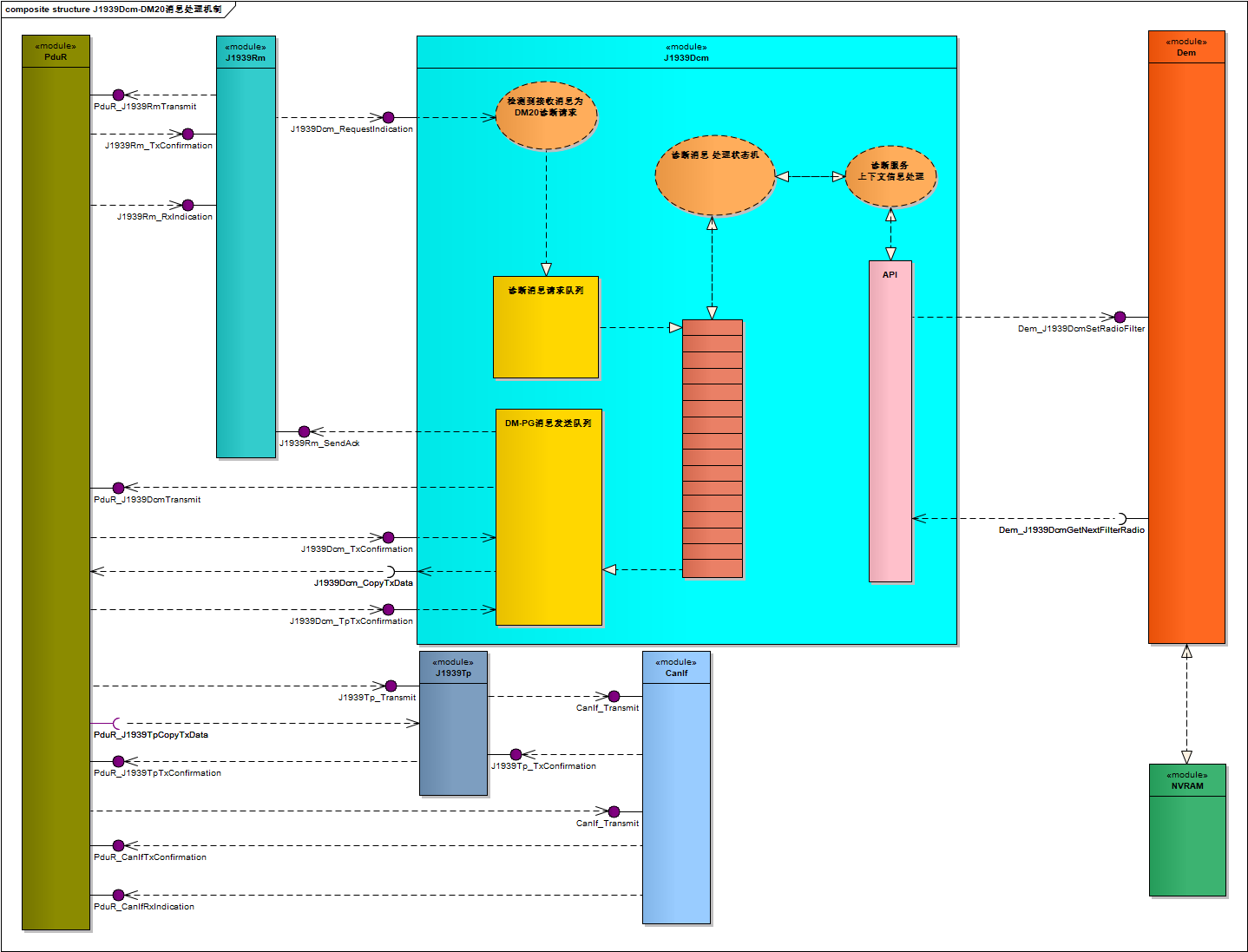Click the PduR_J1939RmTransmit port circle
Screen dimensions: 1248x952
click(119, 95)
